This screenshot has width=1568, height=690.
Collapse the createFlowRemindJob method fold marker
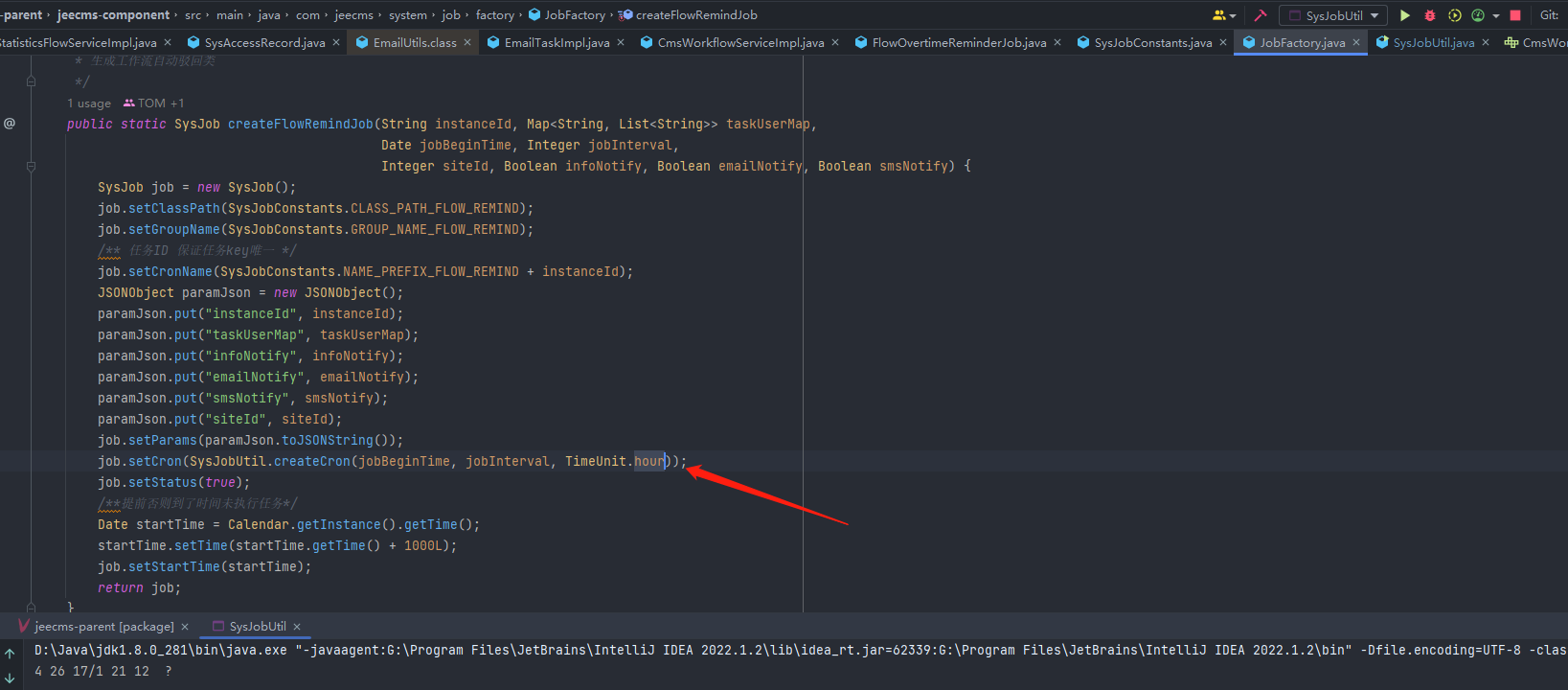pos(31,166)
